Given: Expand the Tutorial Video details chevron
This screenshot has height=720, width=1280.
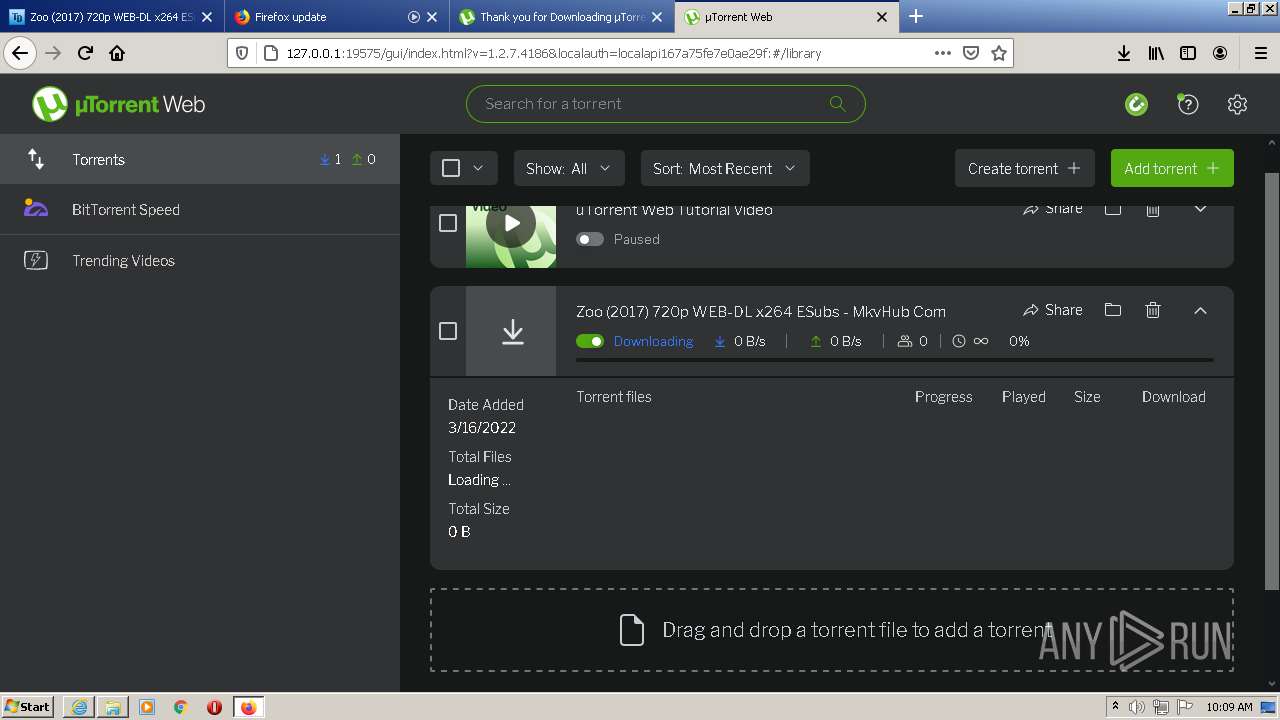Looking at the screenshot, I should (1200, 209).
